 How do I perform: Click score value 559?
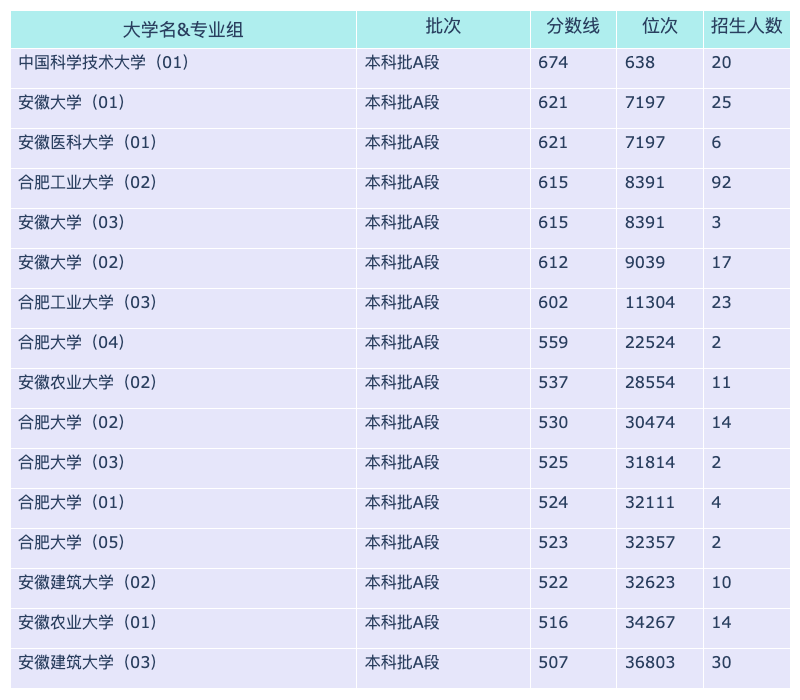click(553, 342)
